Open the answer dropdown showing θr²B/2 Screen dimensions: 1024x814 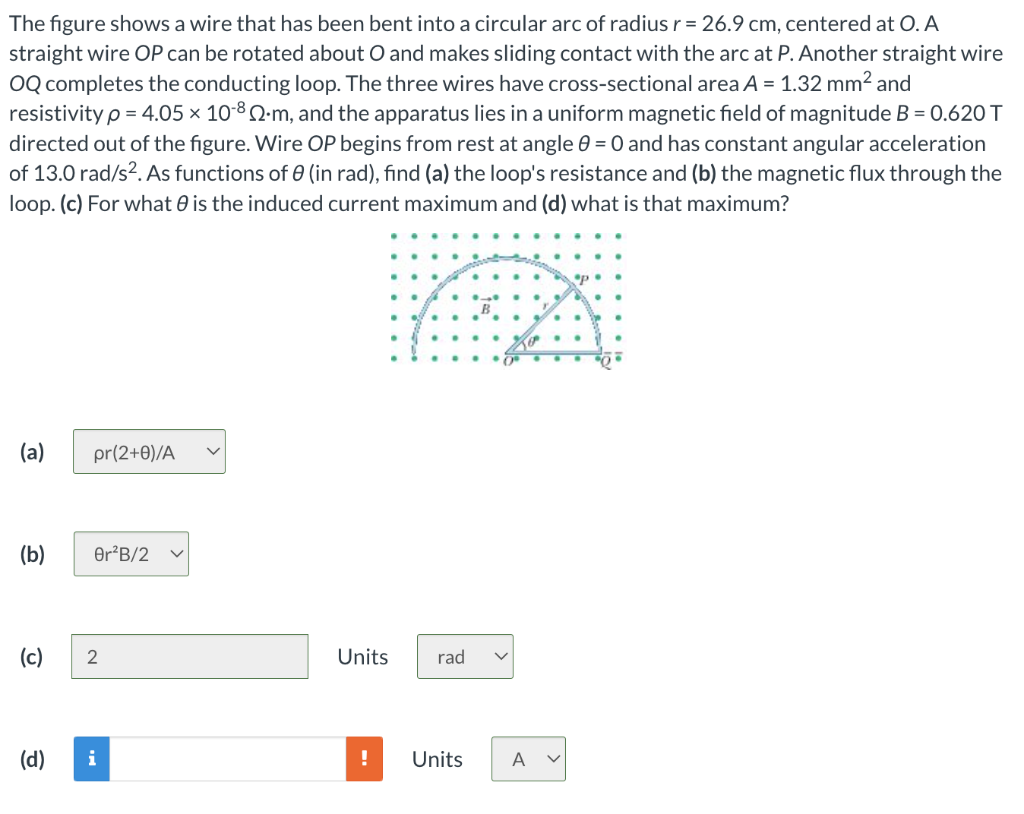coord(130,554)
